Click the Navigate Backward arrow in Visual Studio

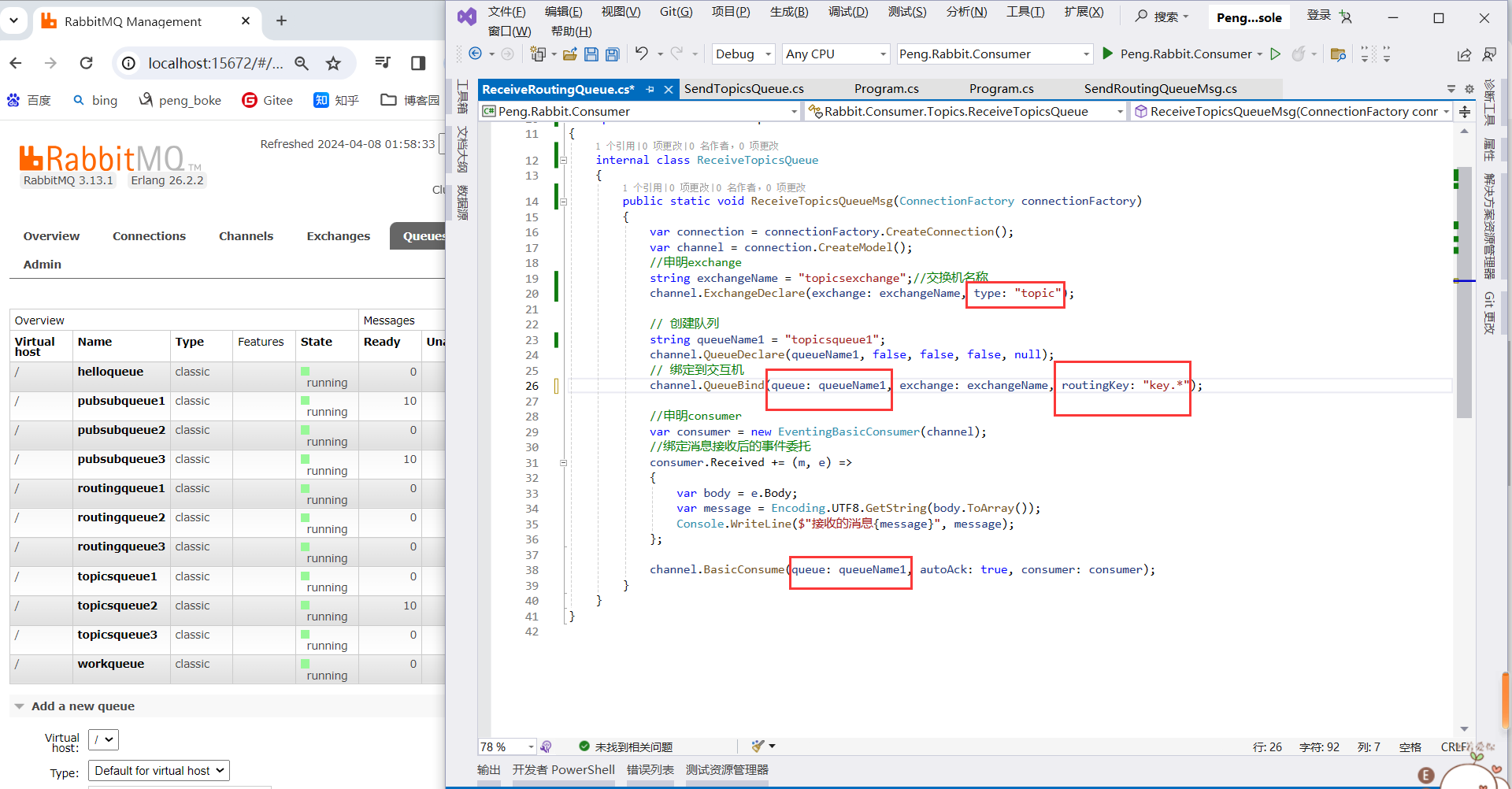click(x=475, y=54)
